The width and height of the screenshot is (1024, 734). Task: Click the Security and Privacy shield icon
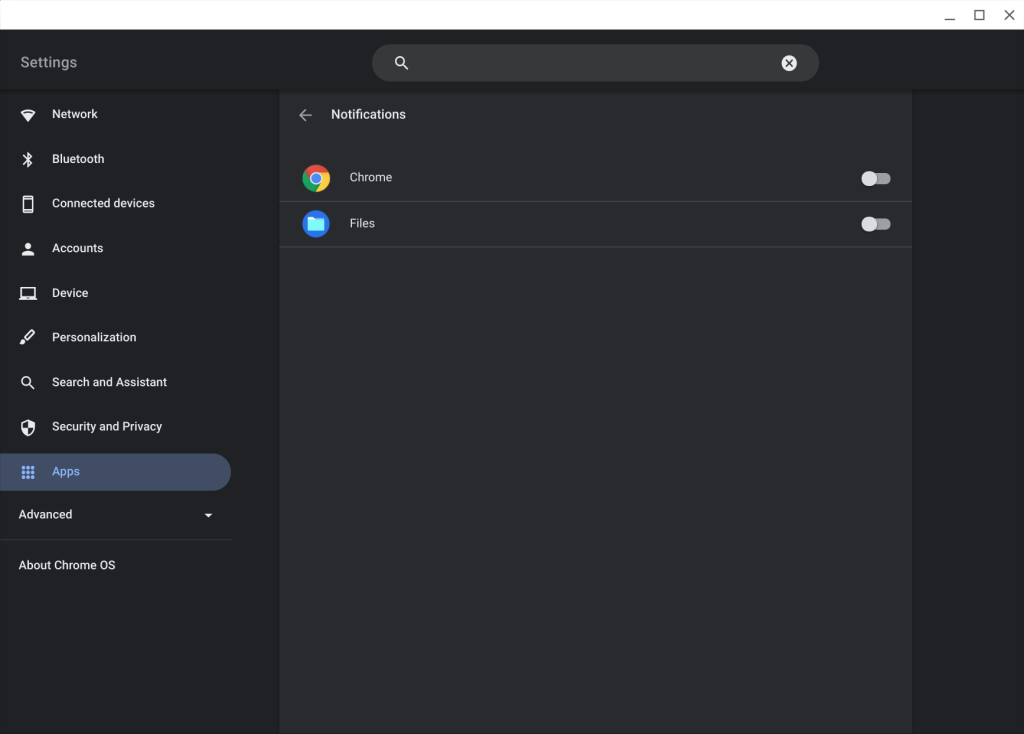[x=27, y=427]
